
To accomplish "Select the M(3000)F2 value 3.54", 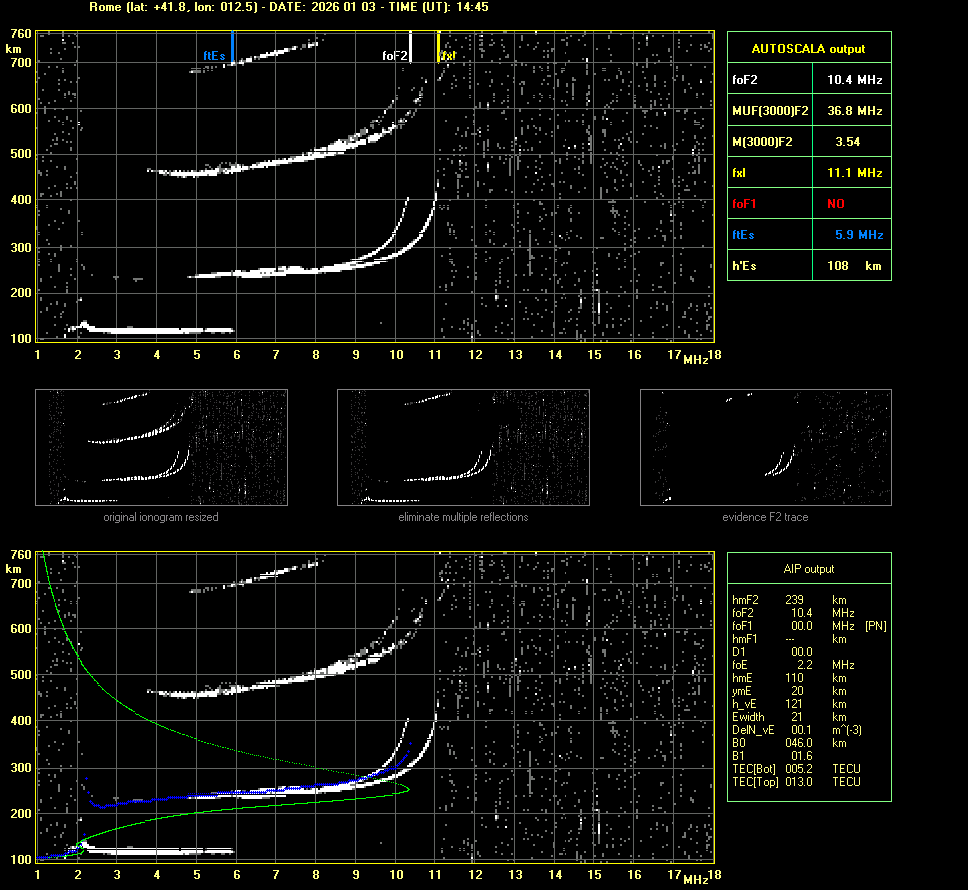I will tap(847, 142).
